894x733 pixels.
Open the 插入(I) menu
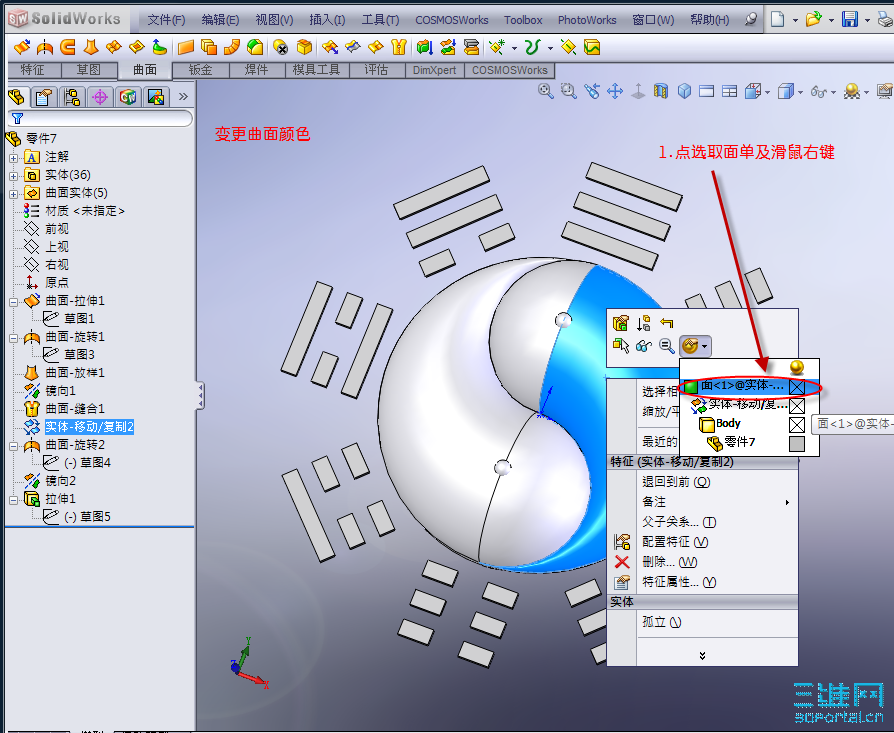click(327, 20)
